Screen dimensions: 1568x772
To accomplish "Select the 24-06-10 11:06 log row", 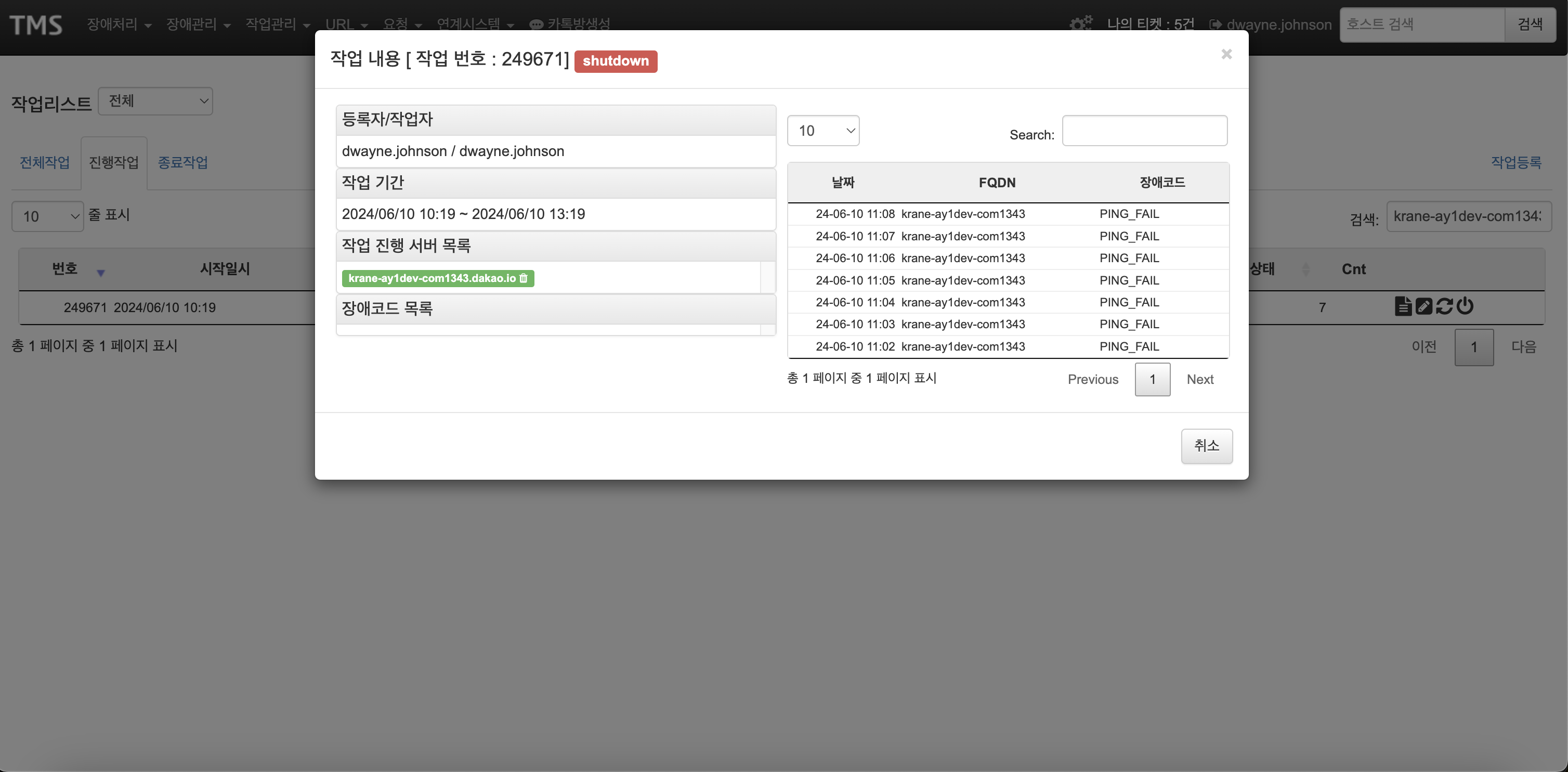I will (1008, 258).
